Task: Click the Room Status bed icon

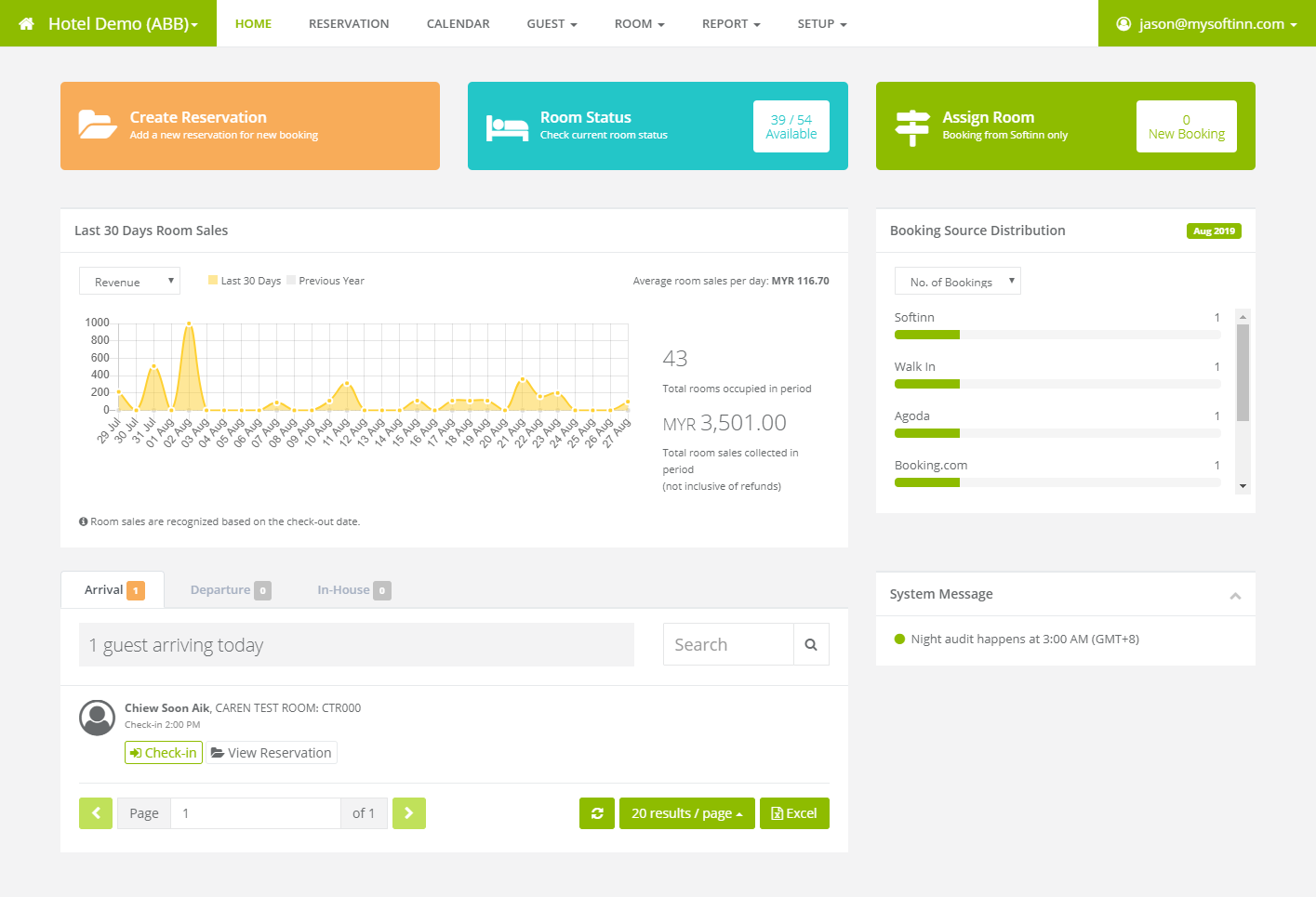Action: click(x=507, y=127)
